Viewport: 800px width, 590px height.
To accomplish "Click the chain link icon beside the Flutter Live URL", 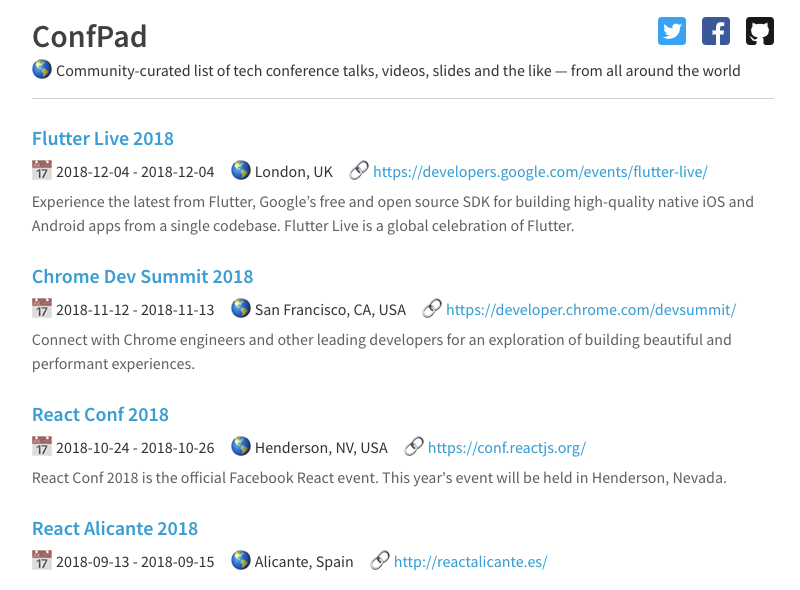I will (357, 170).
